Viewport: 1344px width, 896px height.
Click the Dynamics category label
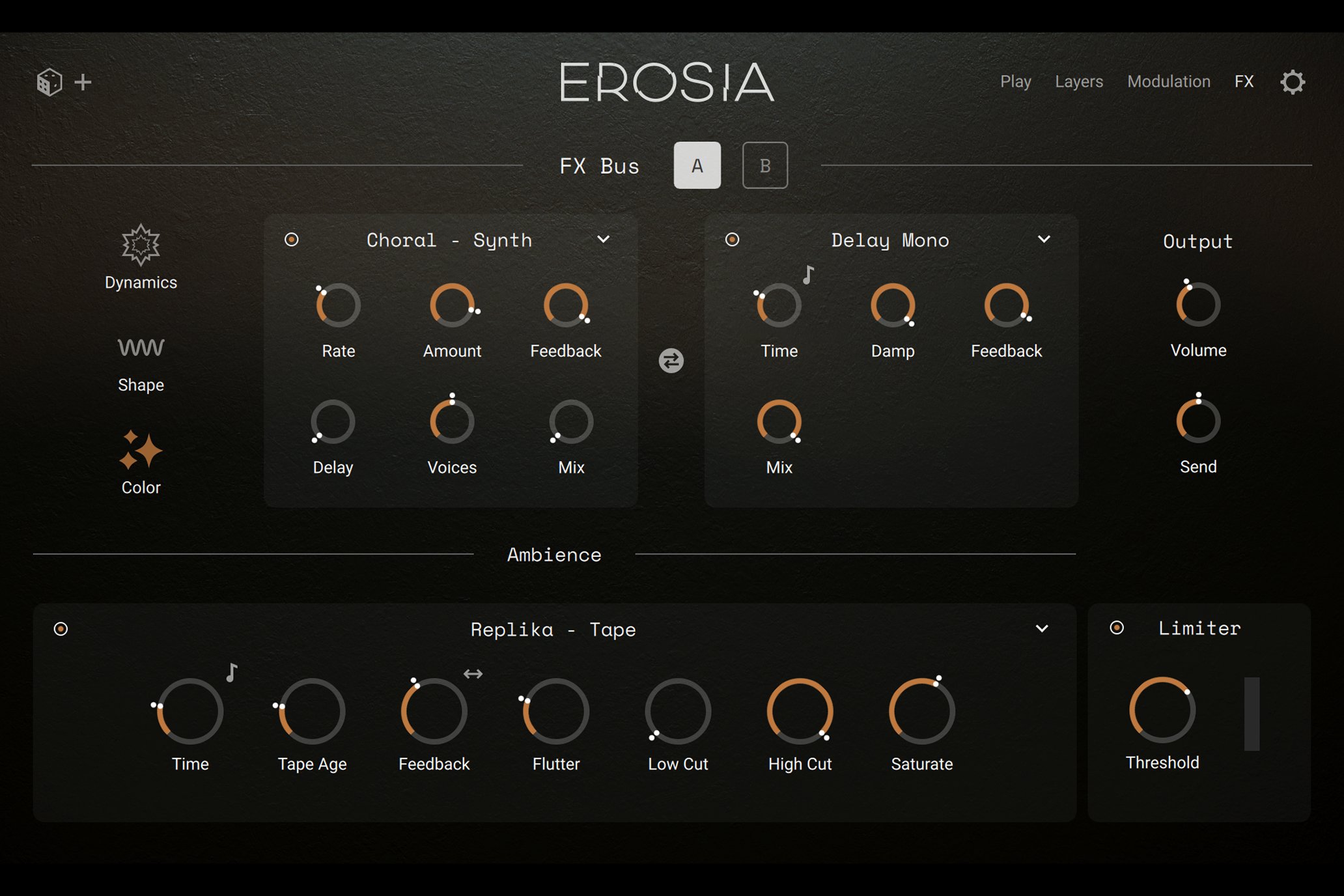[x=141, y=283]
